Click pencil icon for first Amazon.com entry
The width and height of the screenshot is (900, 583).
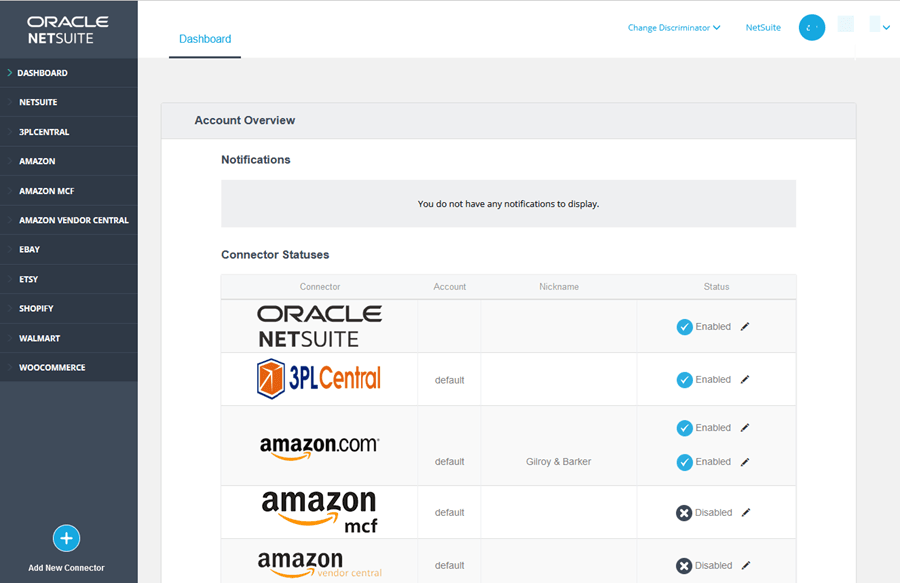[745, 427]
